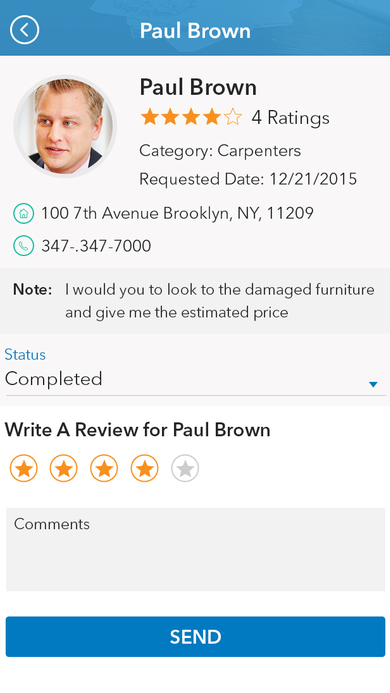Open the Status dropdown arrow
Viewport: 390px width, 693px height.
coord(373,385)
